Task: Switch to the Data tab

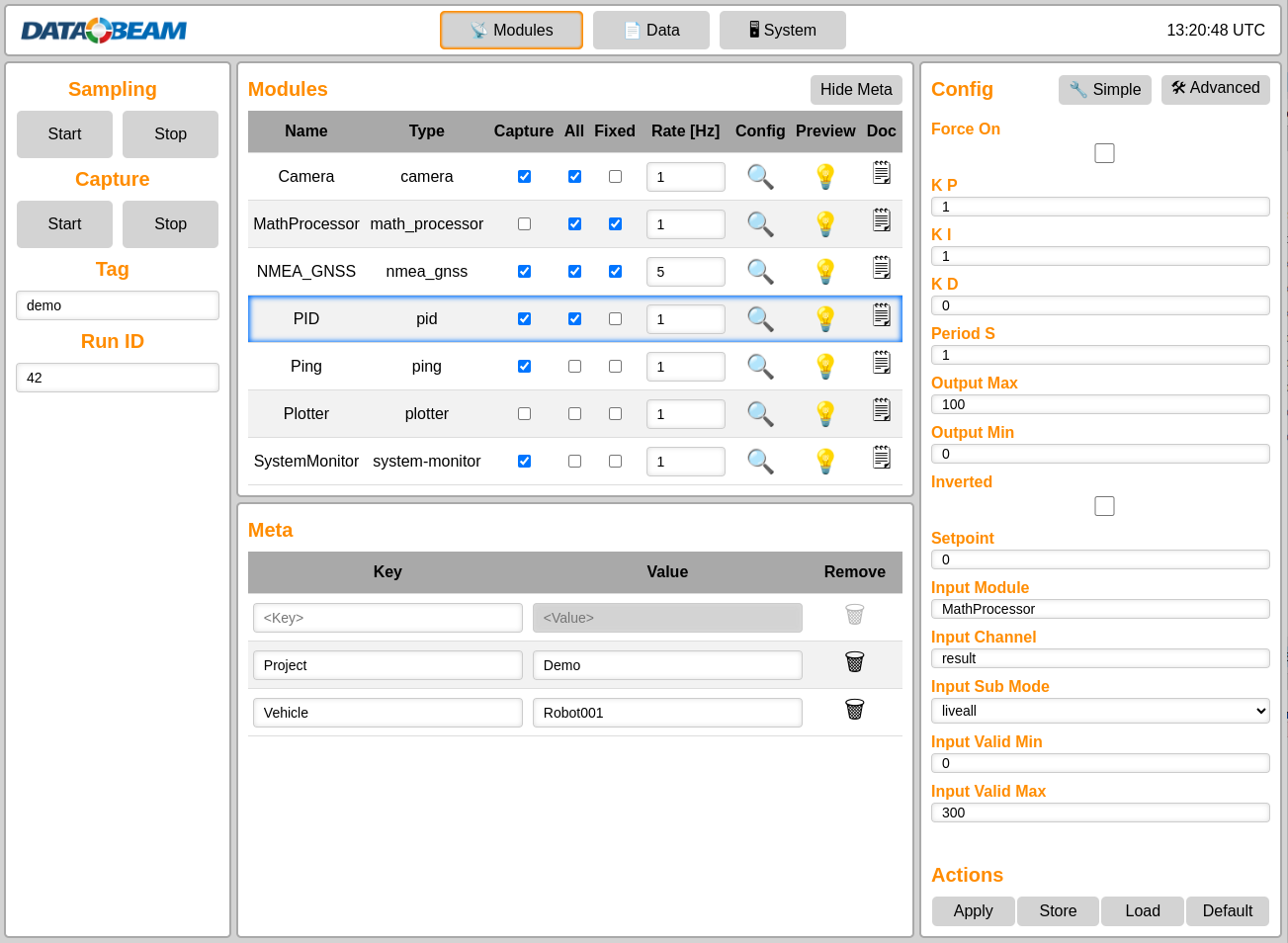Action: click(650, 31)
